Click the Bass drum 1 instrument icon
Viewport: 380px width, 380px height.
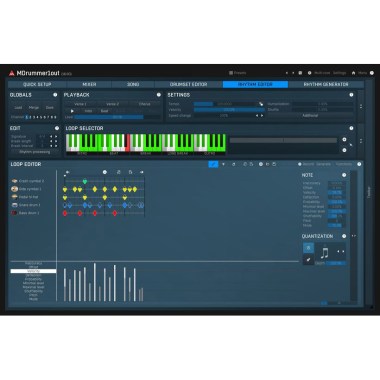(x=14, y=213)
